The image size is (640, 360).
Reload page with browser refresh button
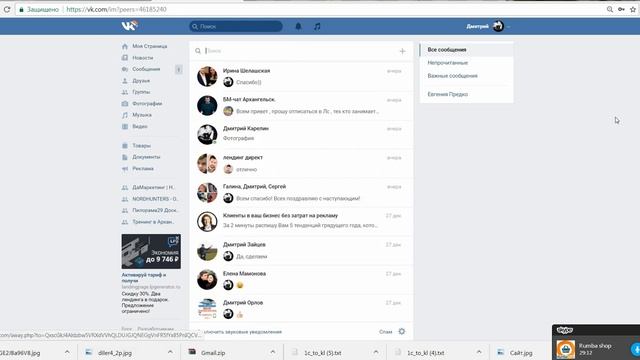pos(7,9)
